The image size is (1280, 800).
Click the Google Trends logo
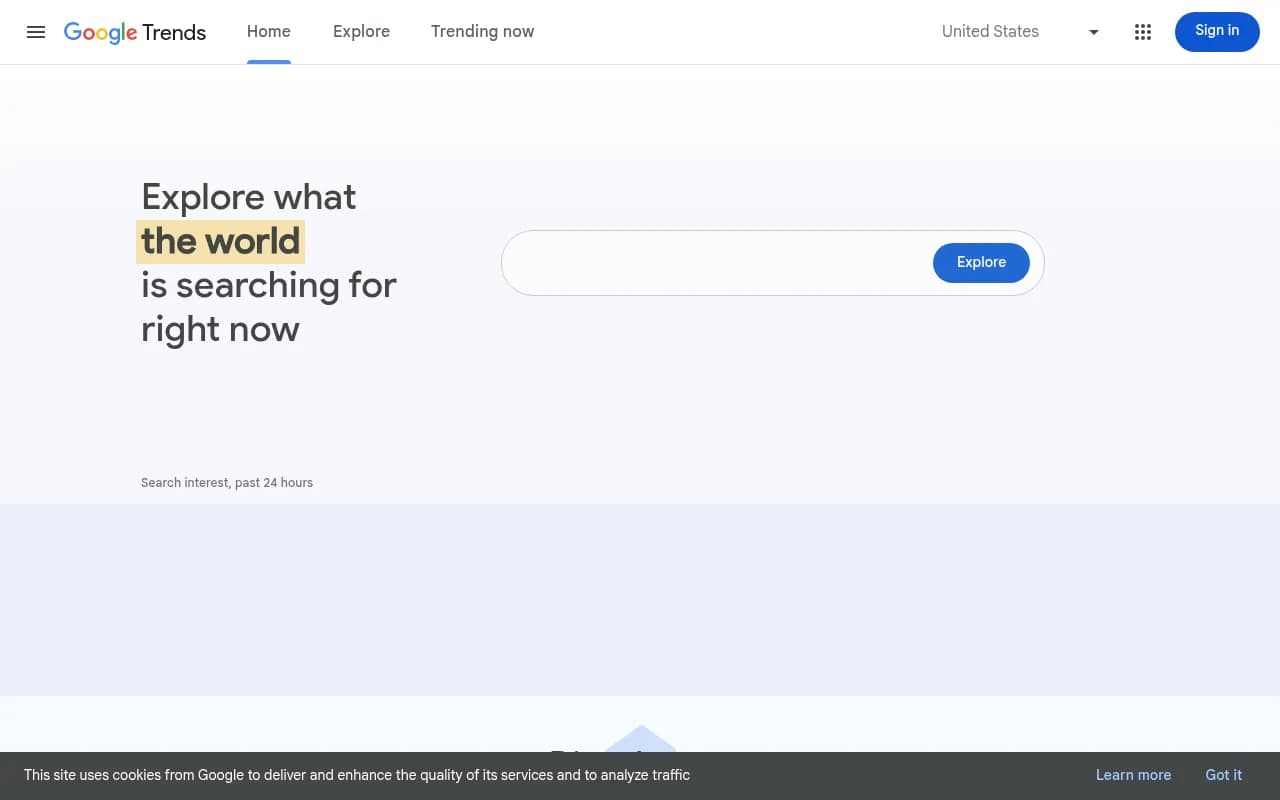134,32
